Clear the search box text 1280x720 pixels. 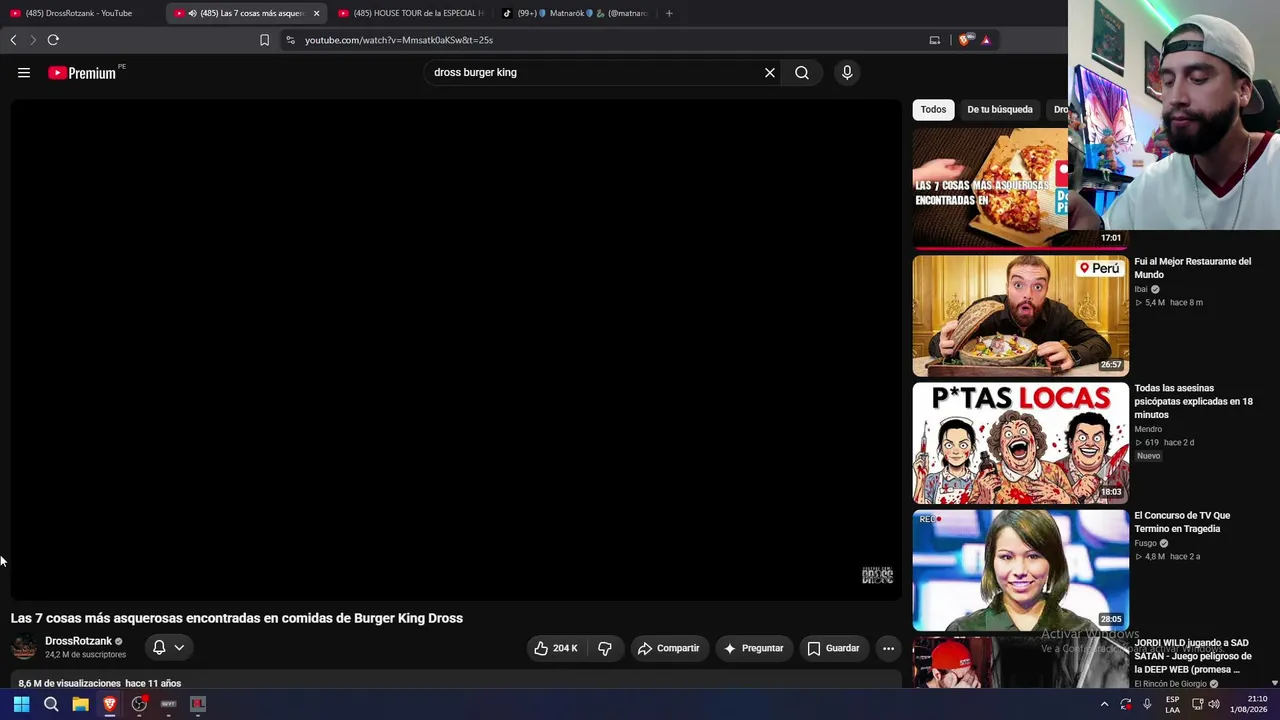tap(770, 72)
